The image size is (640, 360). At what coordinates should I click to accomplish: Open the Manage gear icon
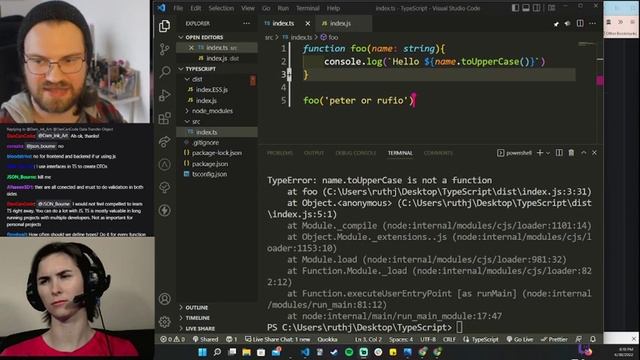click(x=164, y=322)
